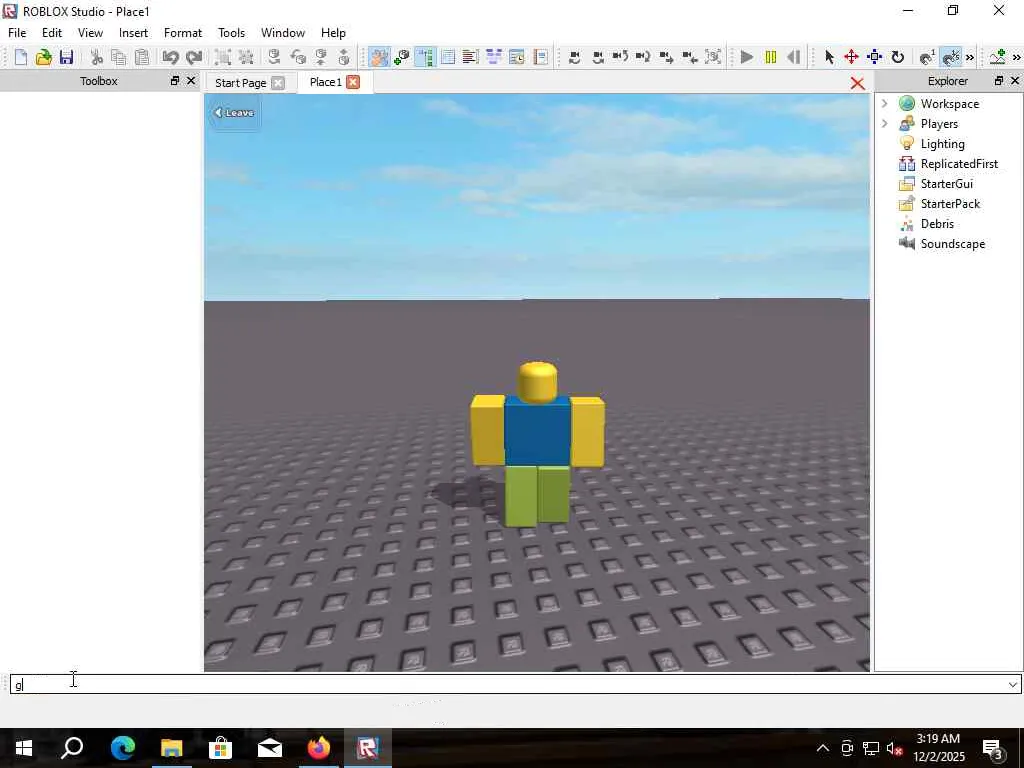Viewport: 1024px width, 768px height.
Task: Toggle the one-fifth stud snap magnet
Action: (x=952, y=57)
